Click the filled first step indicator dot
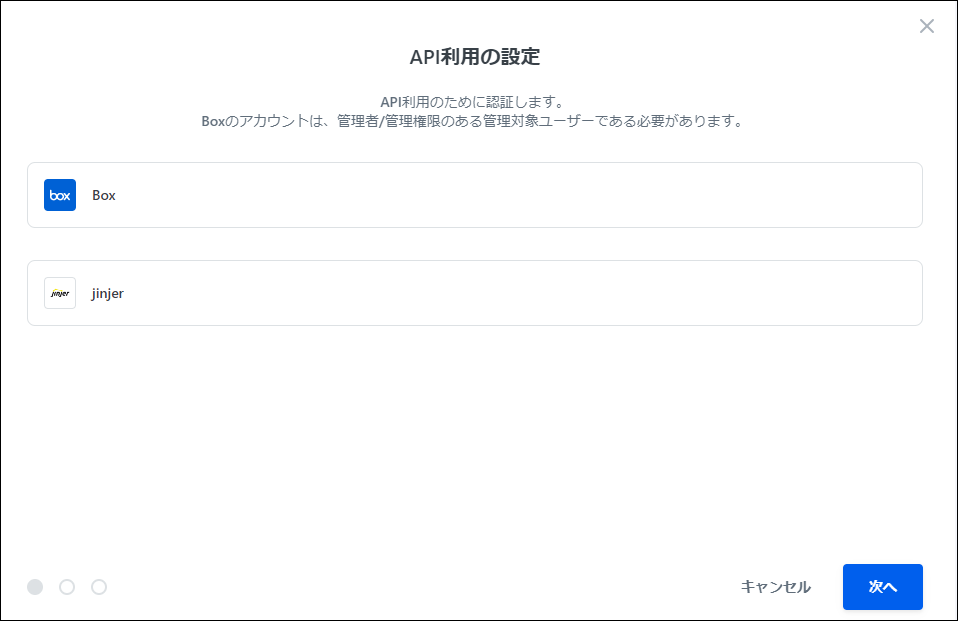958x621 pixels. (34, 587)
